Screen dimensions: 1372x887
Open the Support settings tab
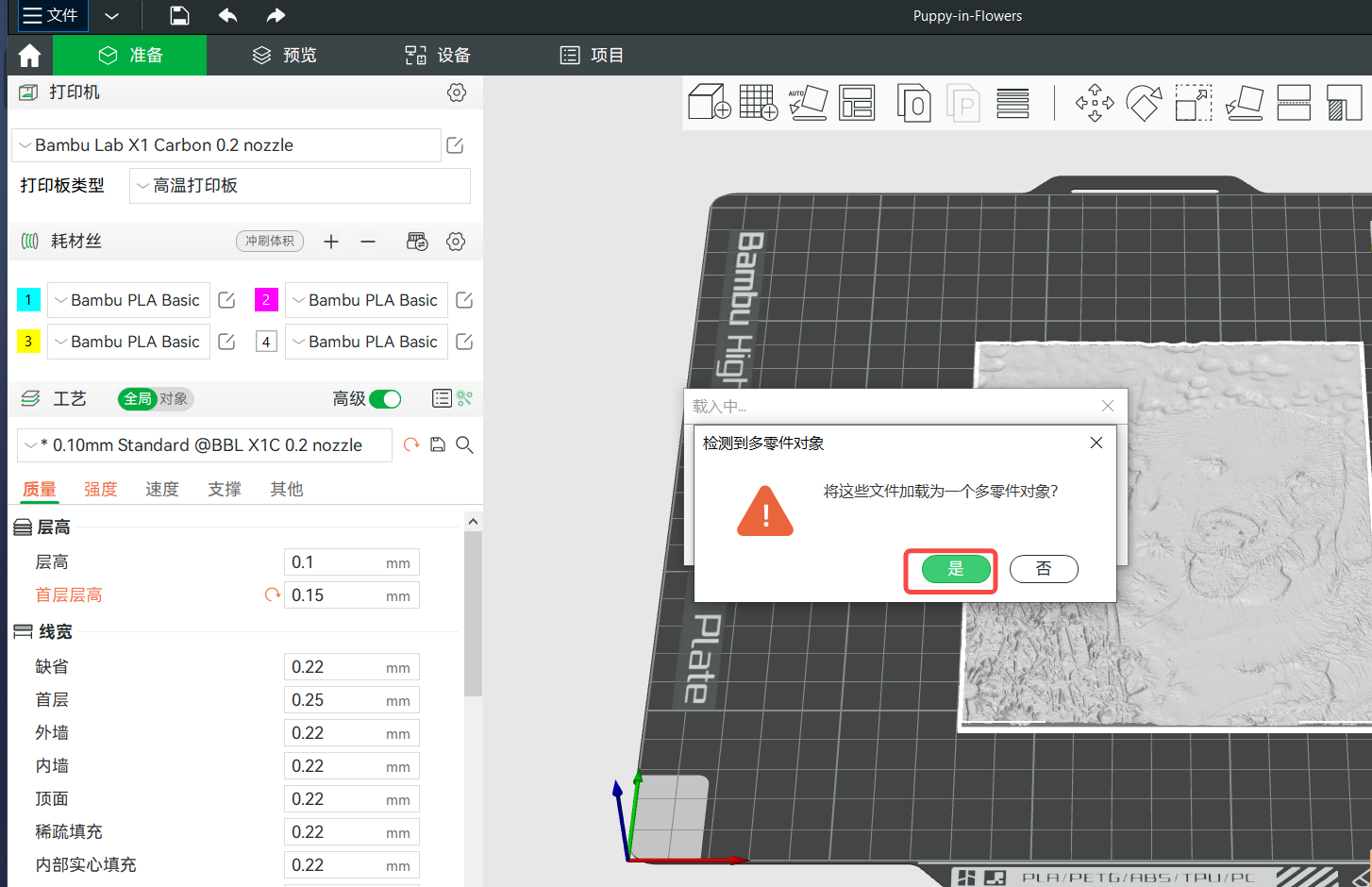pos(225,489)
